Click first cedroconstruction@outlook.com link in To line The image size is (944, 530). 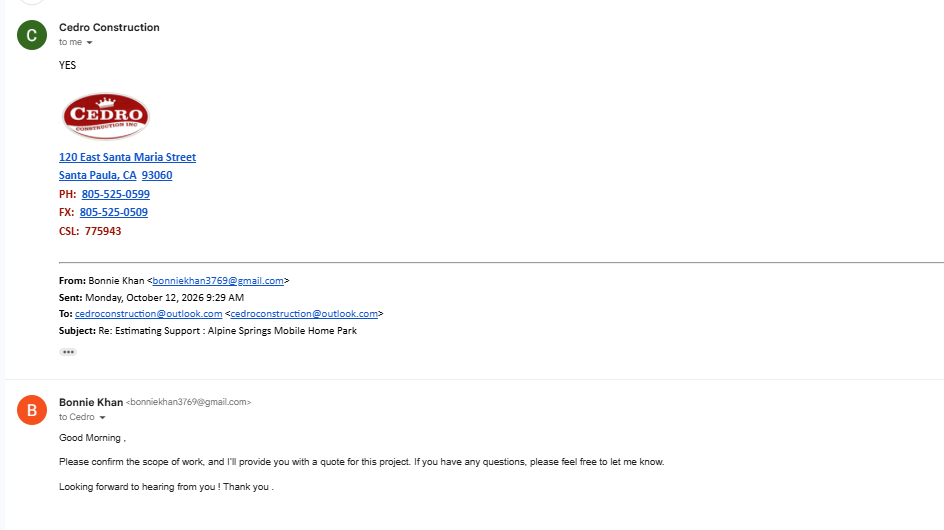[x=149, y=314]
